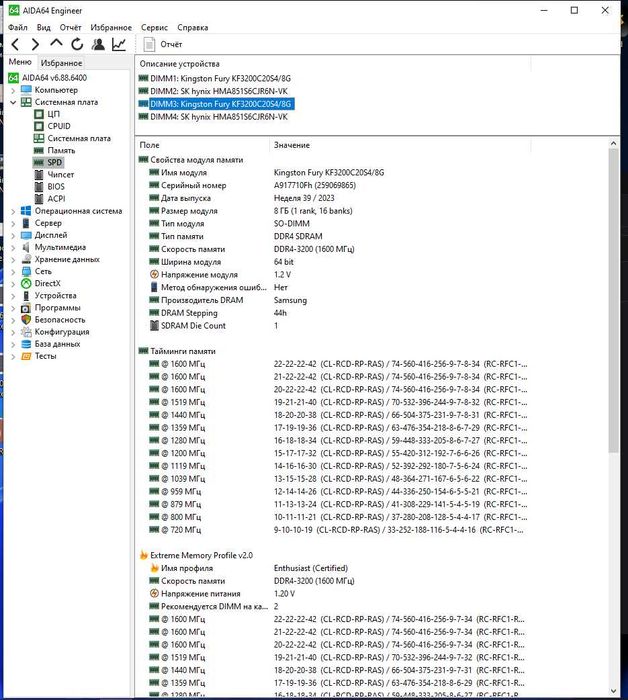Select DIMM2: SK hynix HMA851S6CJR6N-VK
Screen dimensions: 628x700
pos(219,91)
